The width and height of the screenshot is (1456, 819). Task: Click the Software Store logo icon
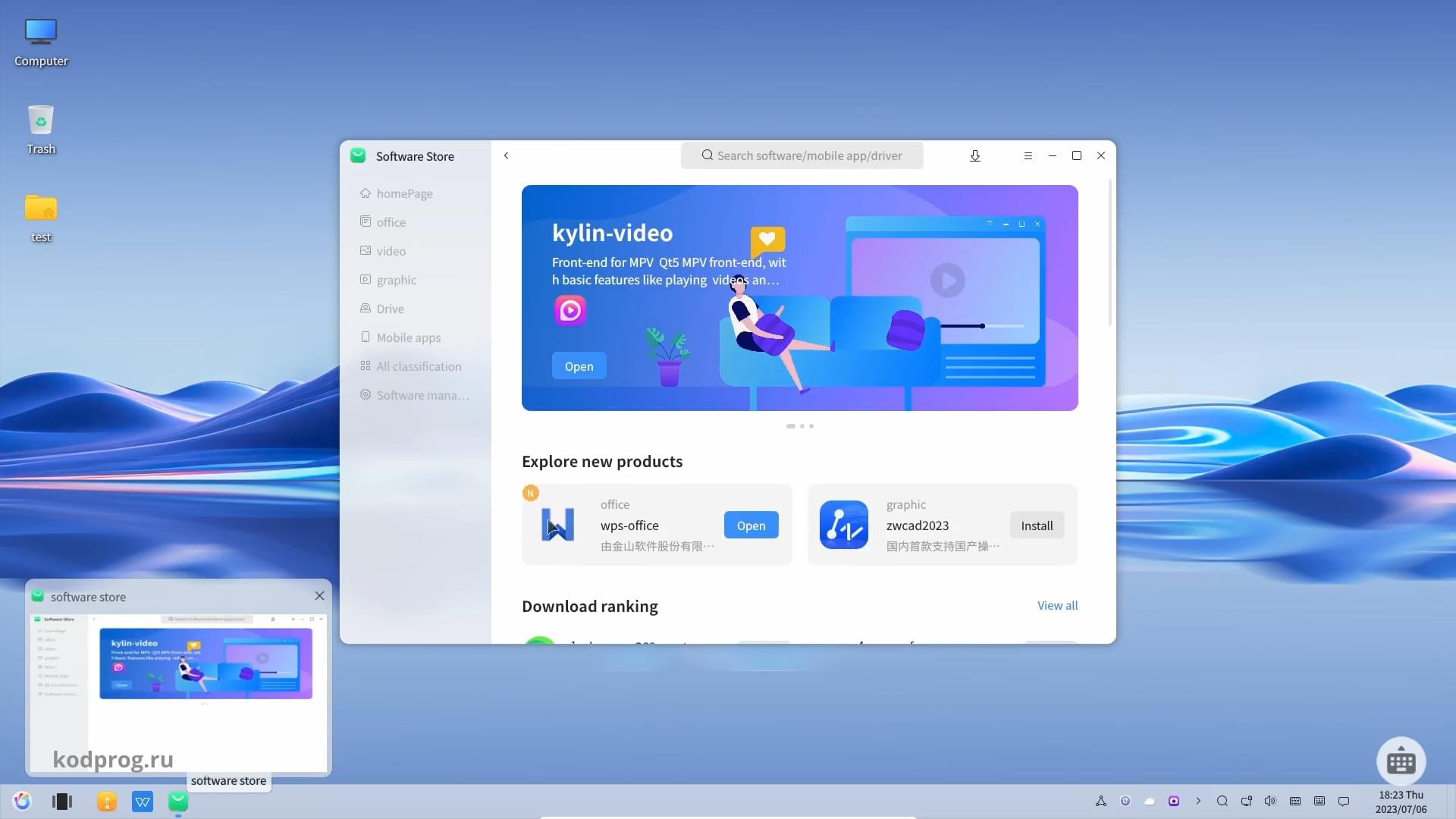(359, 155)
